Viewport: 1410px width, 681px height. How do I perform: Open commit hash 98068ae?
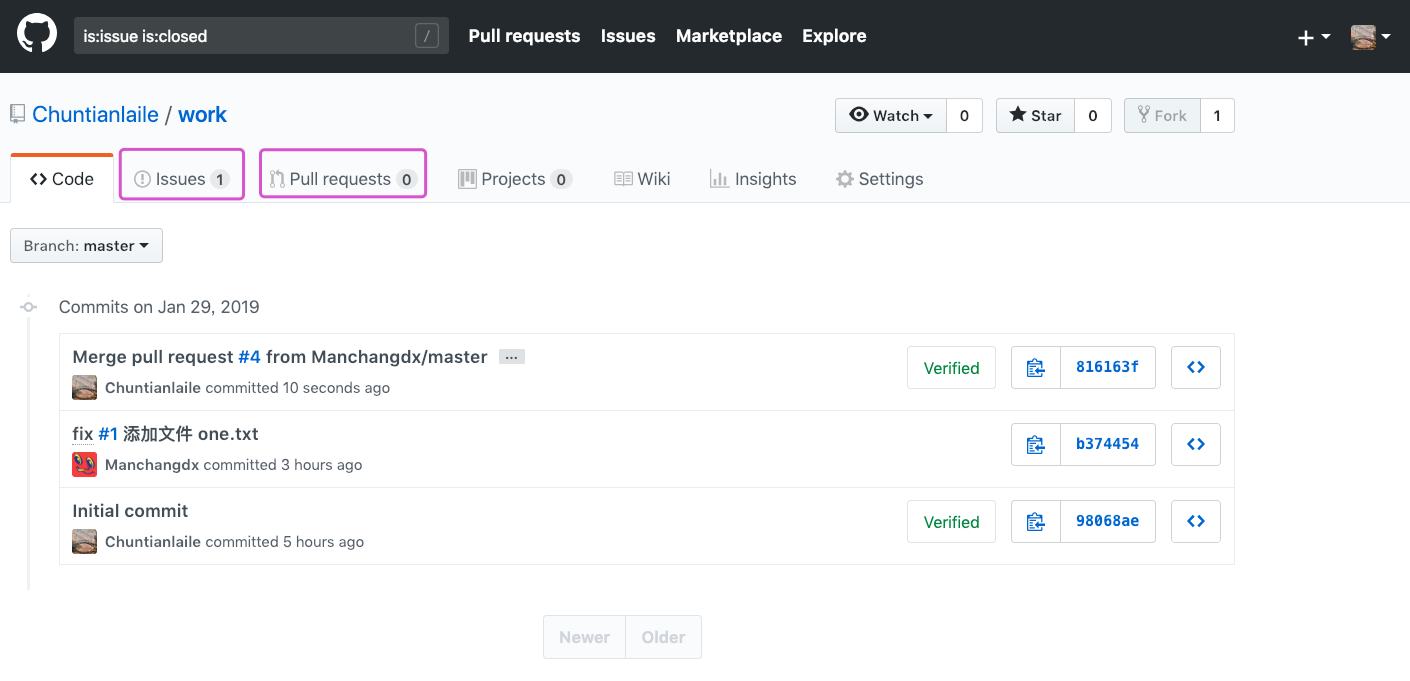(x=1108, y=521)
